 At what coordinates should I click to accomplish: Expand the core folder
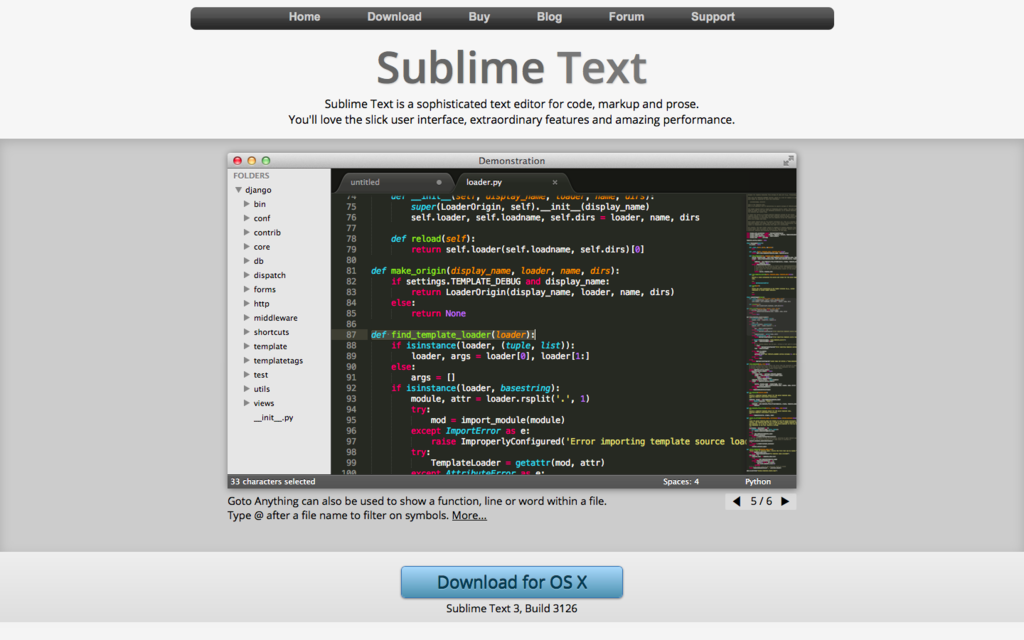246,247
